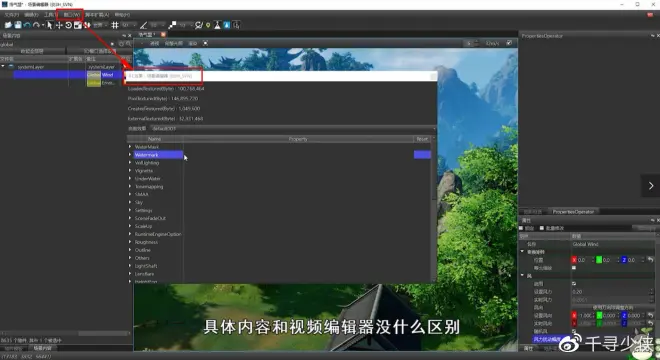
Task: Toggle the wind enable checkbox in properties
Action: 574,284
